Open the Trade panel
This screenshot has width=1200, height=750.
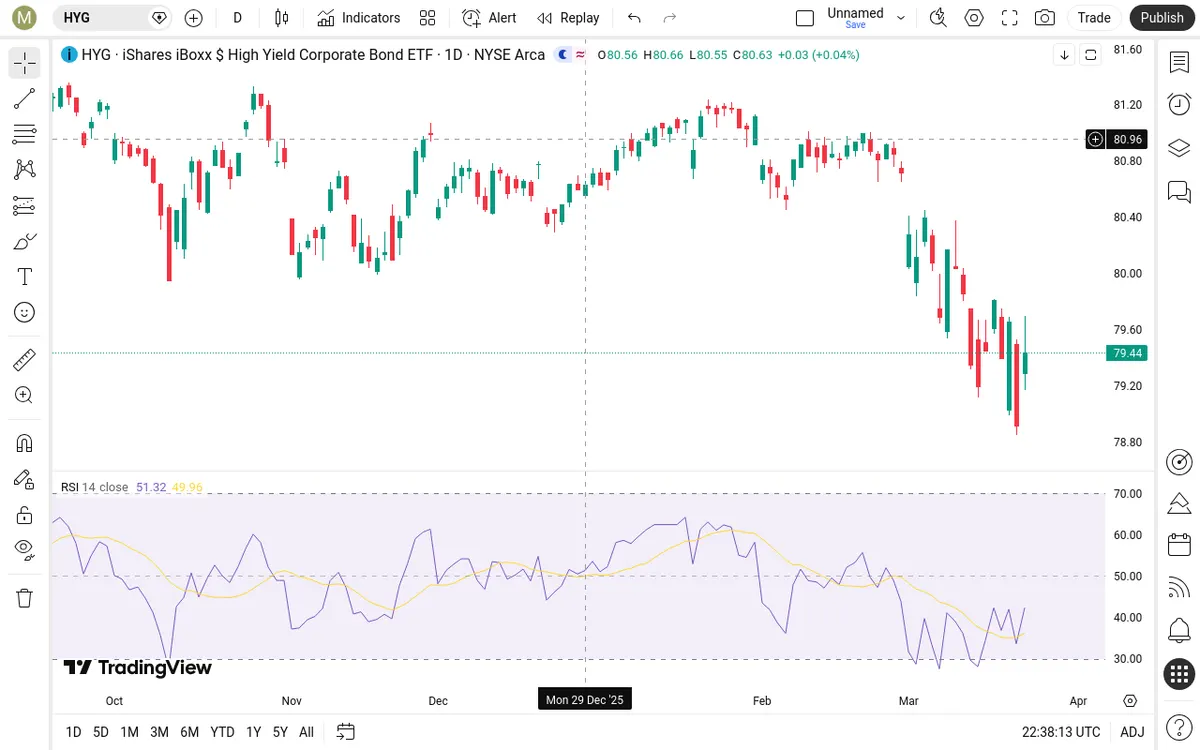coord(1094,17)
